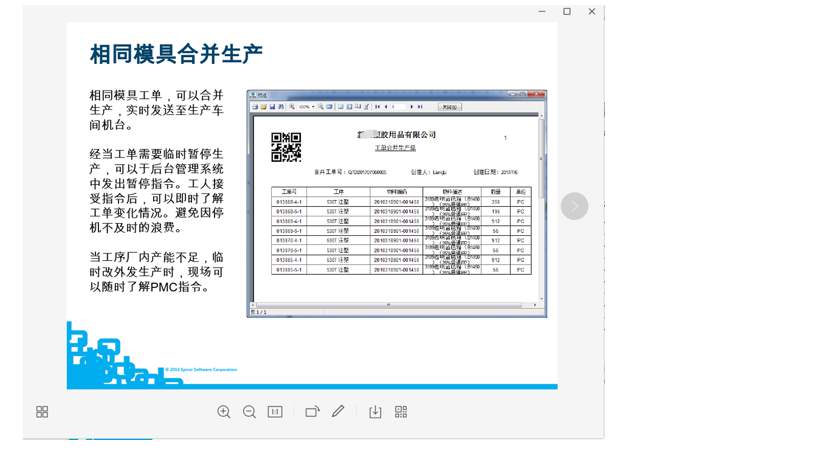Minimize the image viewer window
This screenshot has height=468, width=833.
click(542, 12)
